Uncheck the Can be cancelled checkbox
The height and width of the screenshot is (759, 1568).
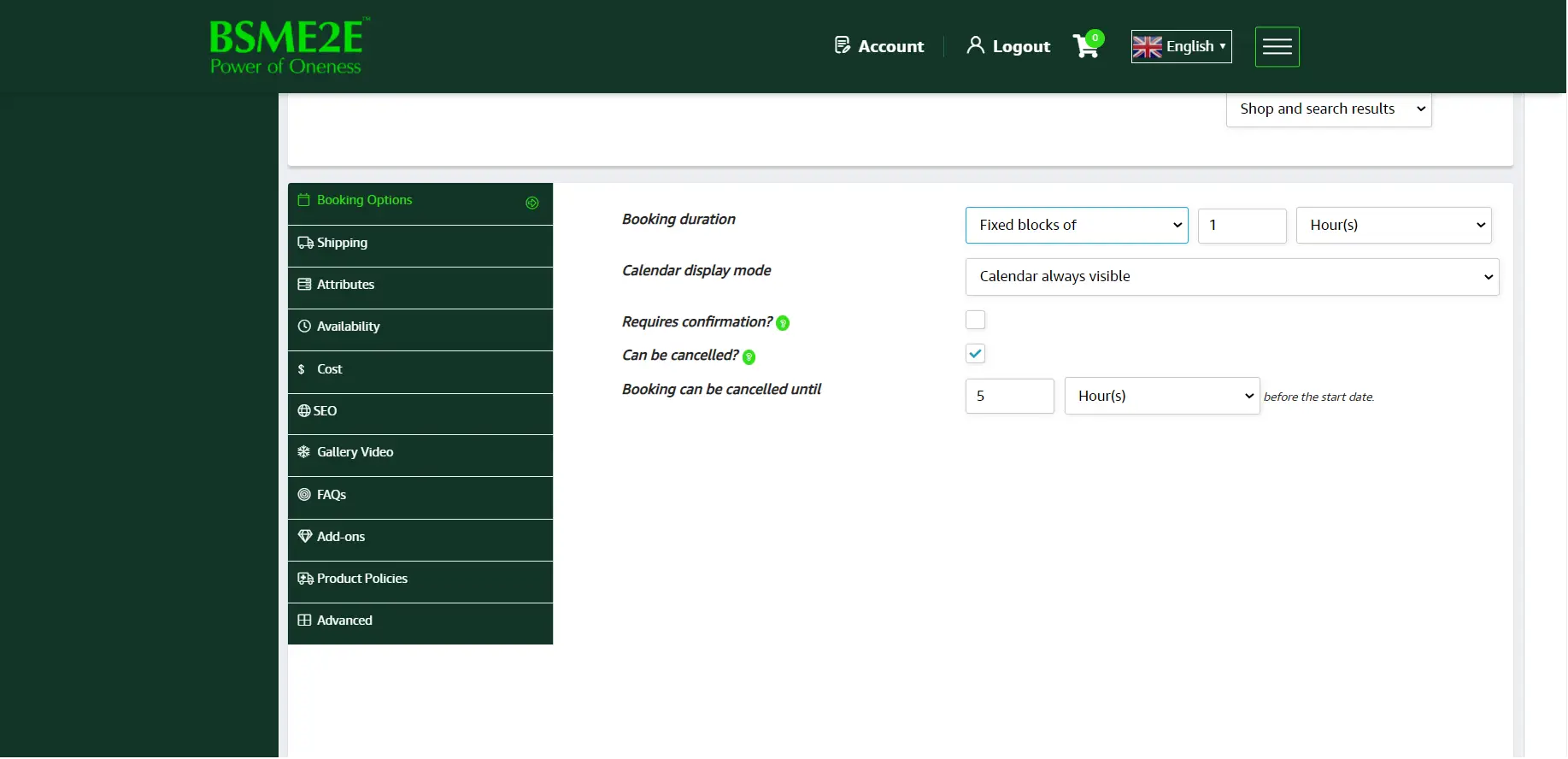point(975,354)
